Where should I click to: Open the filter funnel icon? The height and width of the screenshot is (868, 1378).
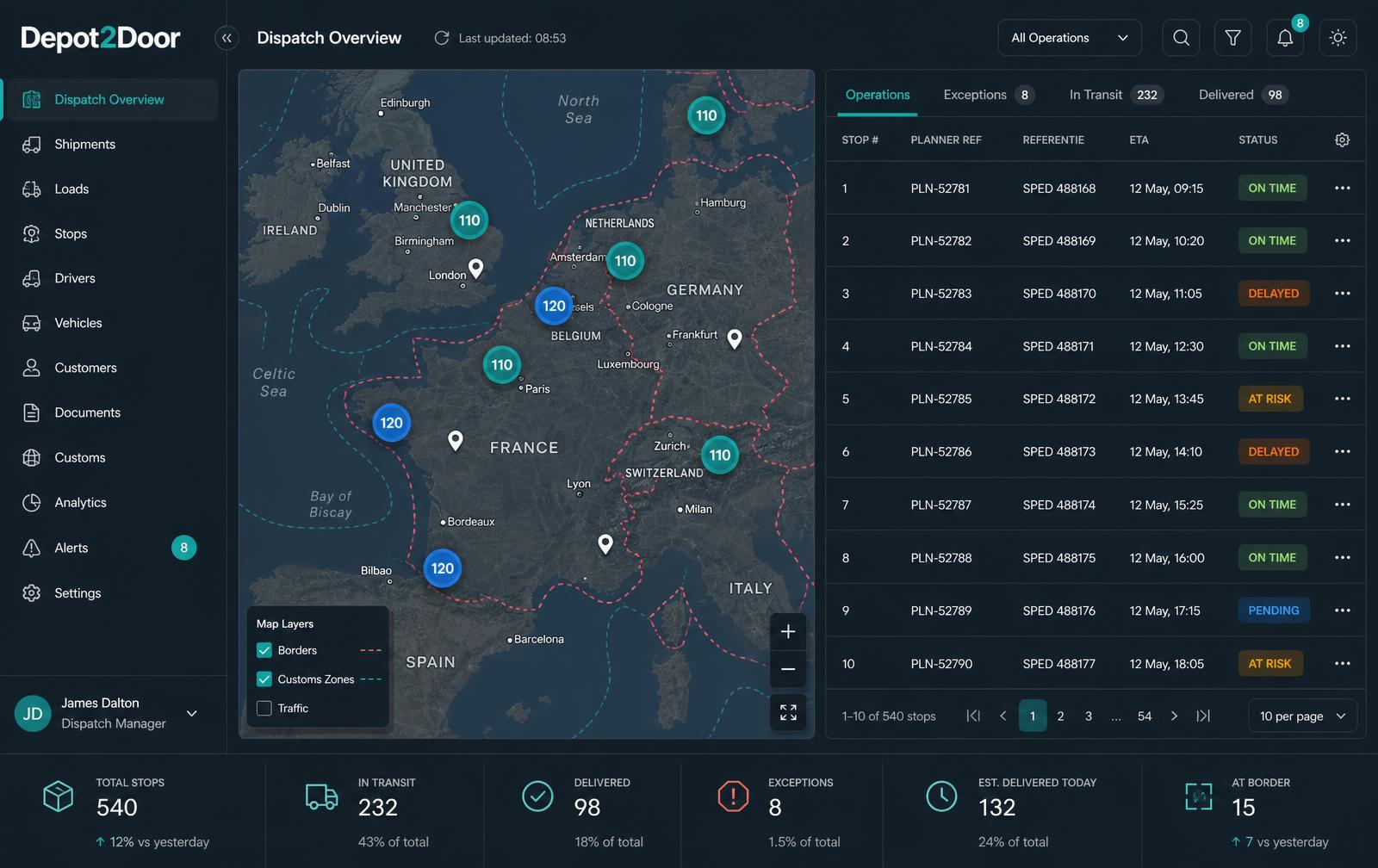click(x=1232, y=38)
